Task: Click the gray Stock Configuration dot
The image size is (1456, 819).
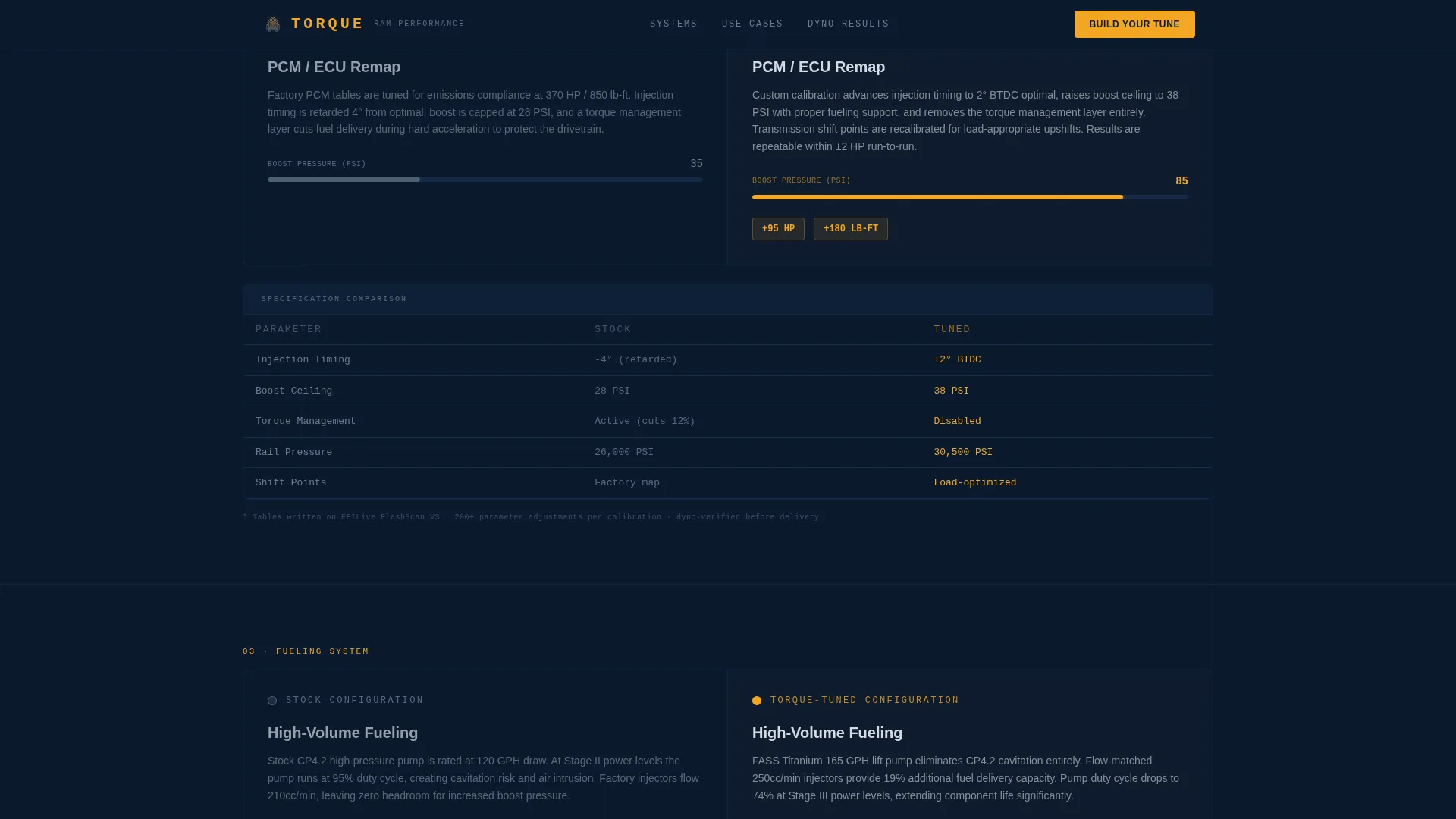Action: tap(272, 701)
